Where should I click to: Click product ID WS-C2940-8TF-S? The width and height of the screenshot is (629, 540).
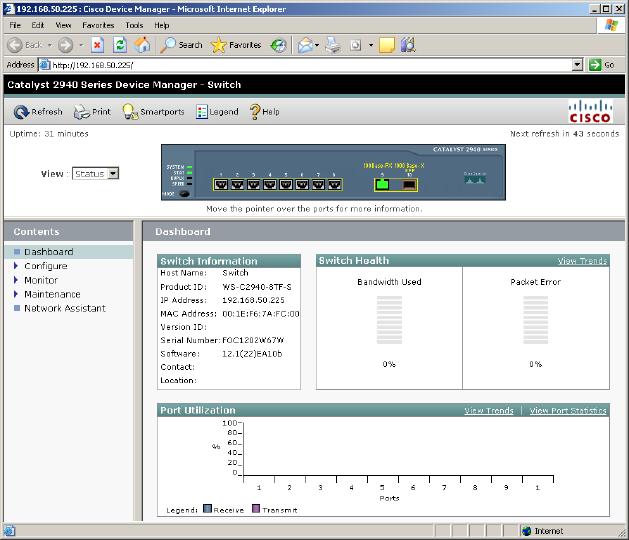pyautogui.click(x=257, y=287)
